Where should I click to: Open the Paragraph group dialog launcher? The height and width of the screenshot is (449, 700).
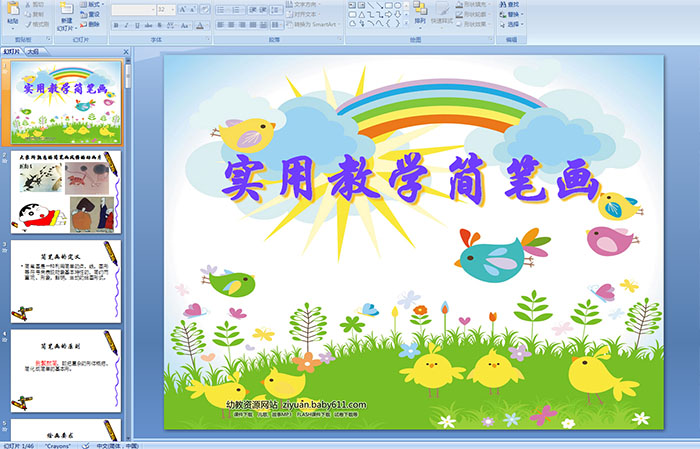pyautogui.click(x=340, y=40)
